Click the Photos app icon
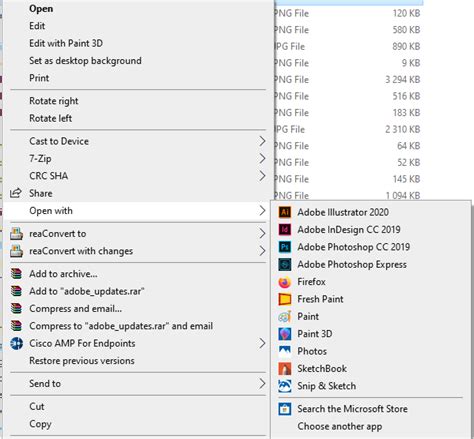The height and width of the screenshot is (439, 474). point(285,351)
